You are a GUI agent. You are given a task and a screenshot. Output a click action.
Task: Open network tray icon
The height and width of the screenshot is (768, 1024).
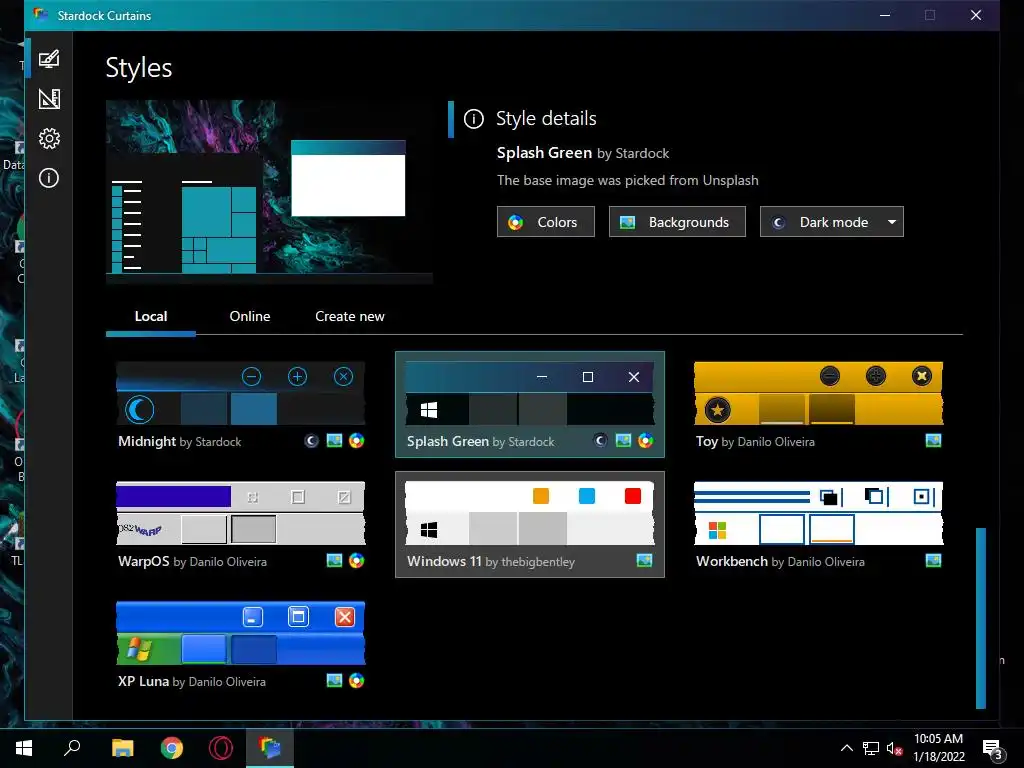tap(871, 748)
